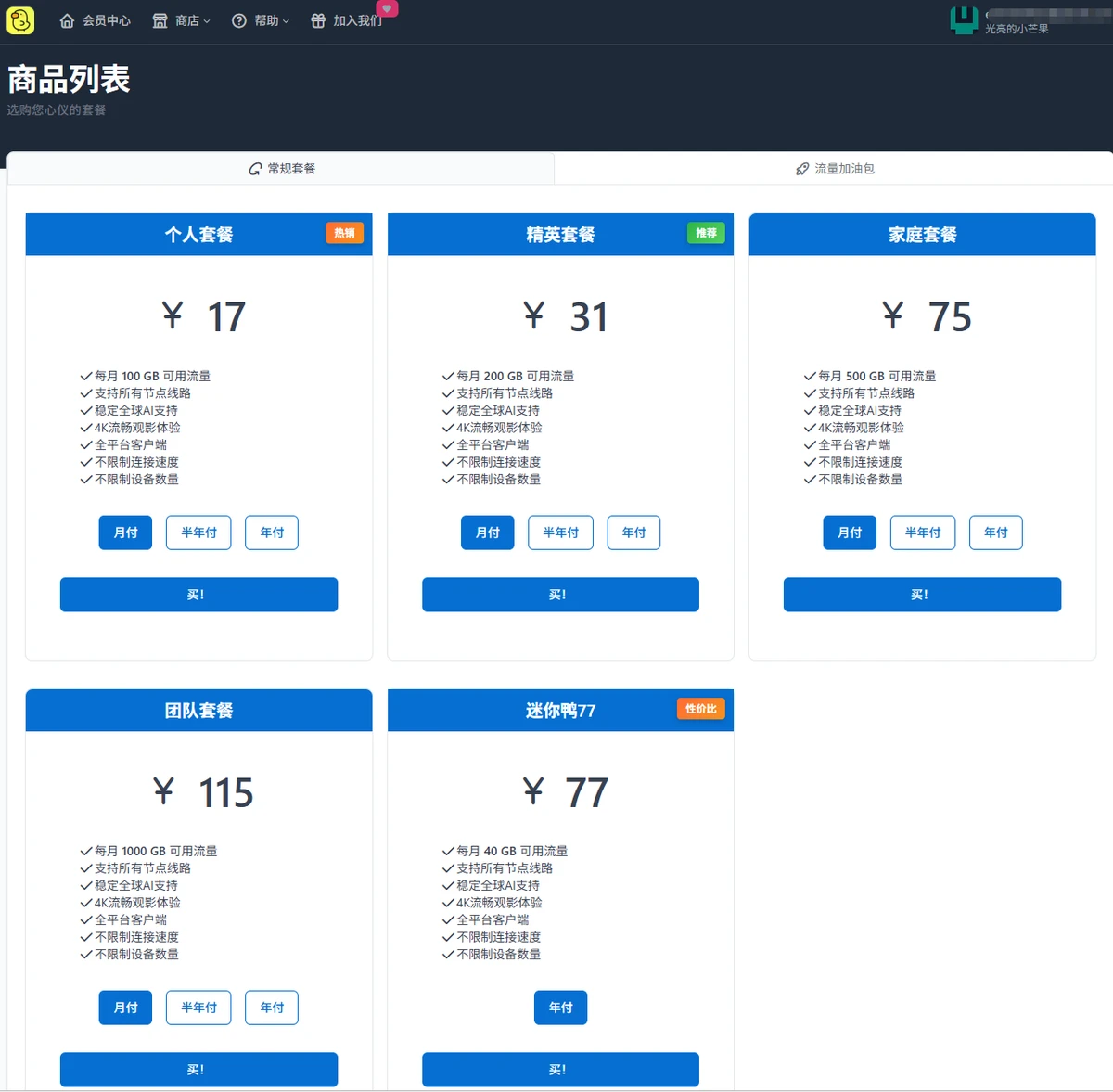The image size is (1113, 1092).
Task: Click the 帮助 question mark icon
Action: point(239,20)
